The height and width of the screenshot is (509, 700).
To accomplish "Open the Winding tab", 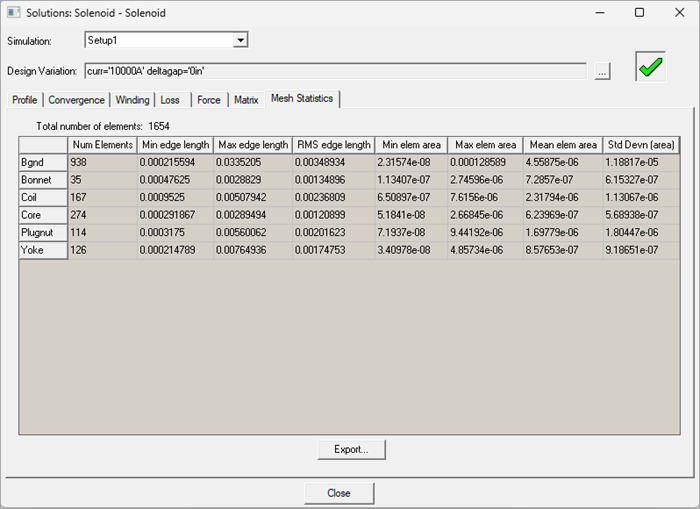I will 132,100.
